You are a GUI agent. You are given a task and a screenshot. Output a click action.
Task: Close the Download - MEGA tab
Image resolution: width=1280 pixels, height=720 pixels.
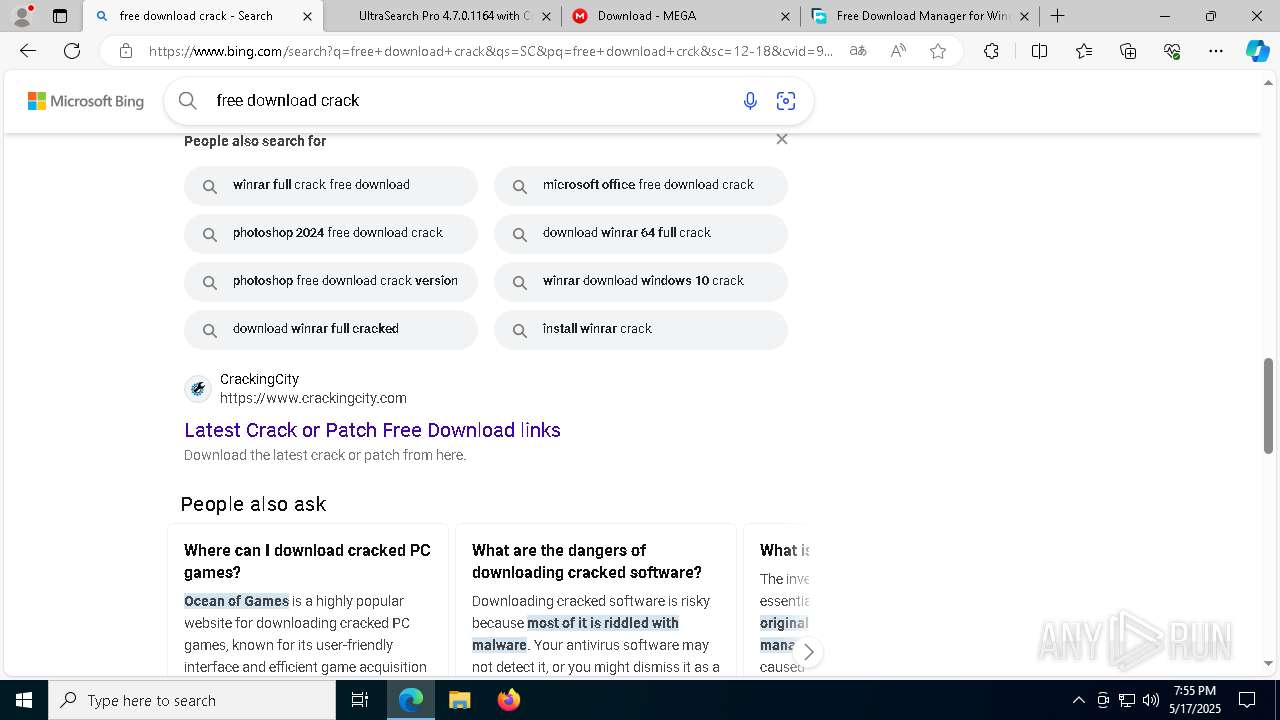click(785, 16)
